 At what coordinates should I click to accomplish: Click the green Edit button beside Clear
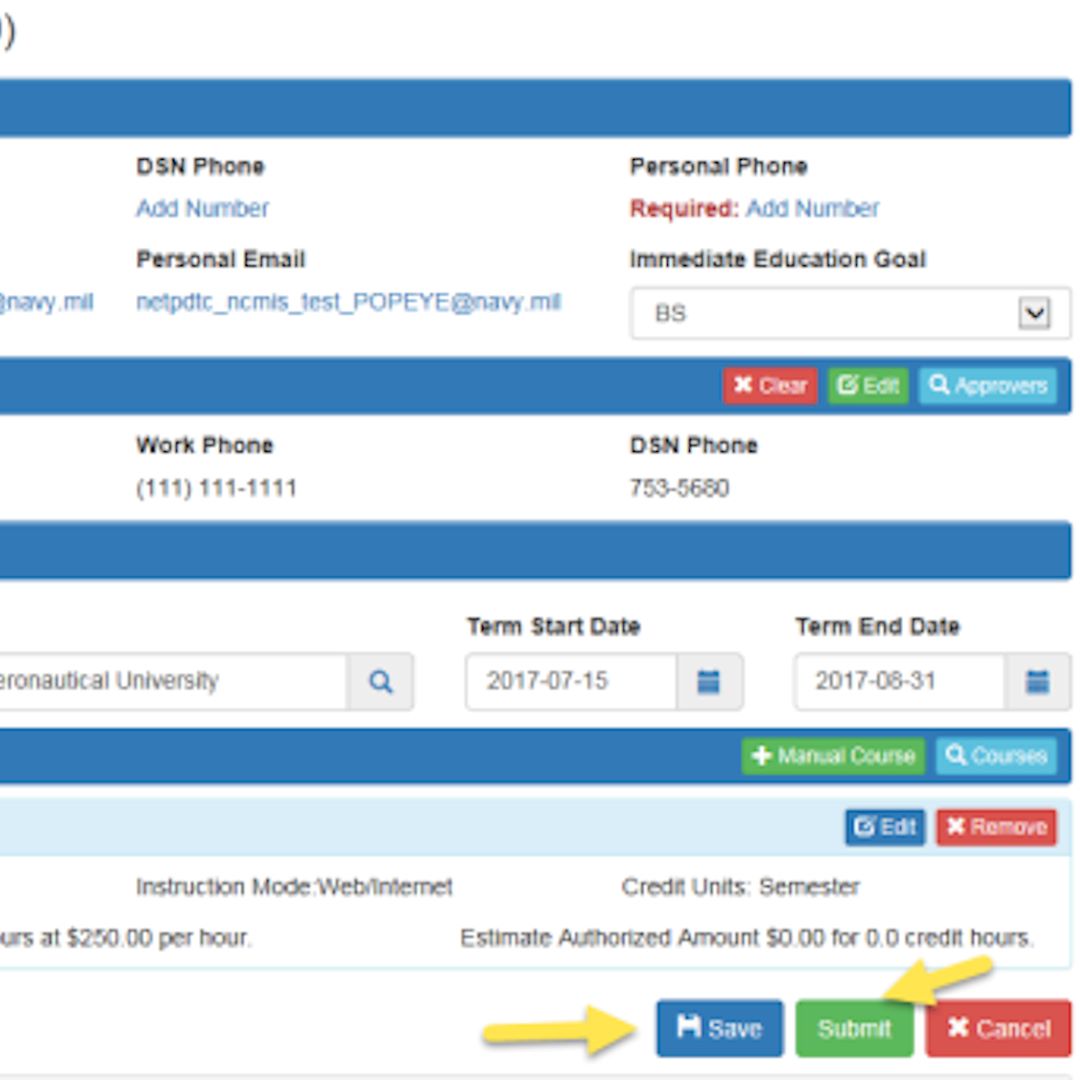pyautogui.click(x=868, y=386)
